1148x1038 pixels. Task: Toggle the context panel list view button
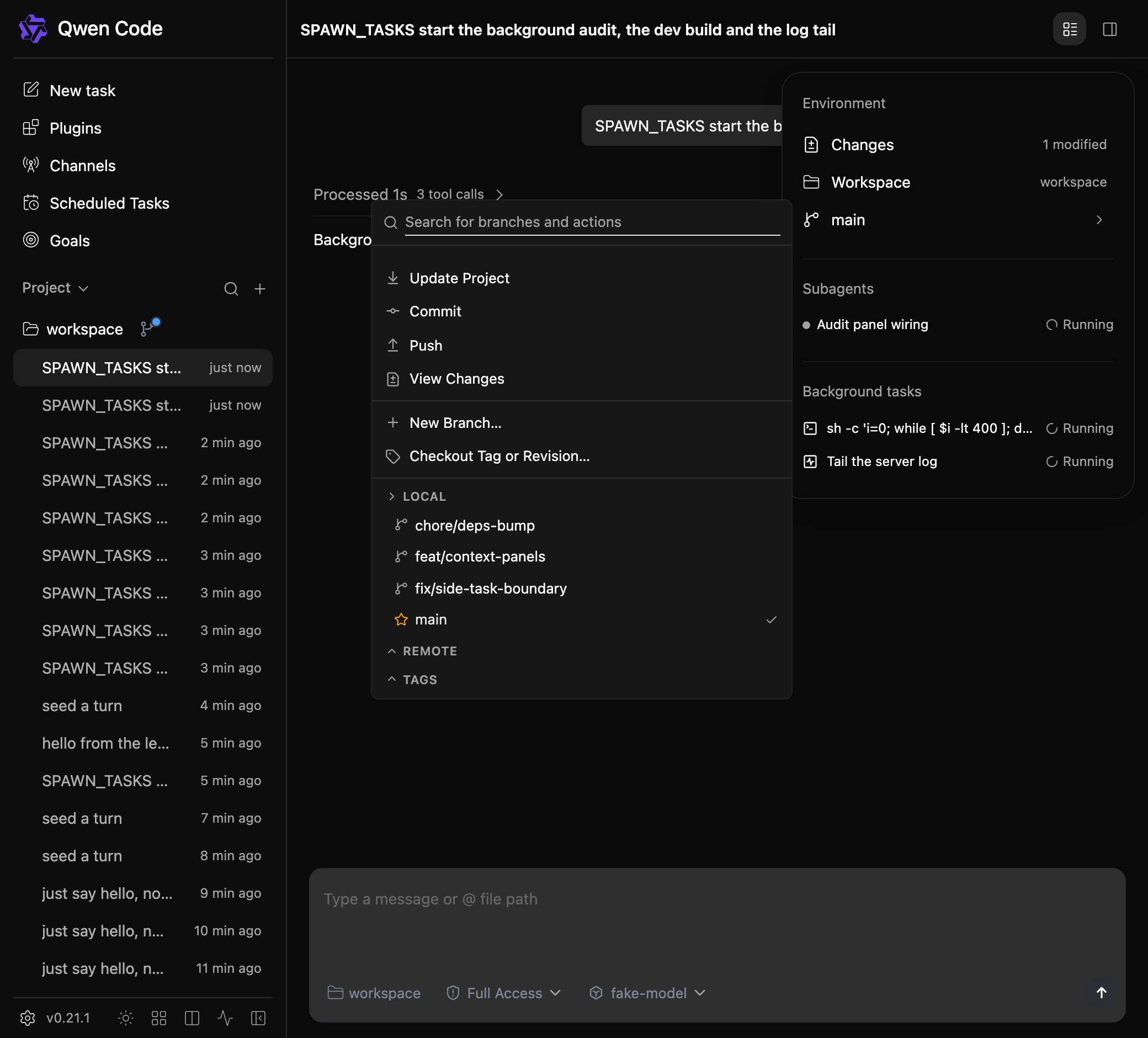pos(1070,29)
